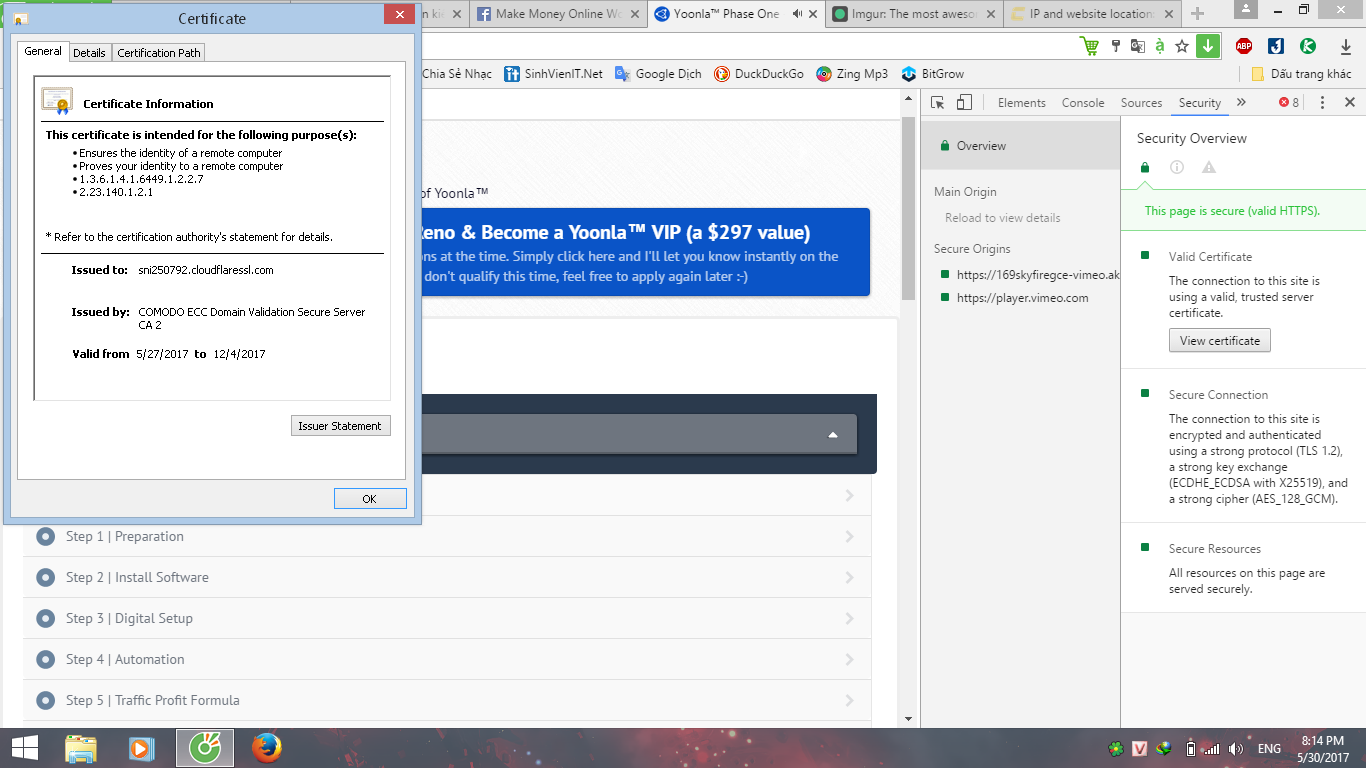Switch to the Certification Path tab
Screen dimensions: 1366x768
(159, 53)
